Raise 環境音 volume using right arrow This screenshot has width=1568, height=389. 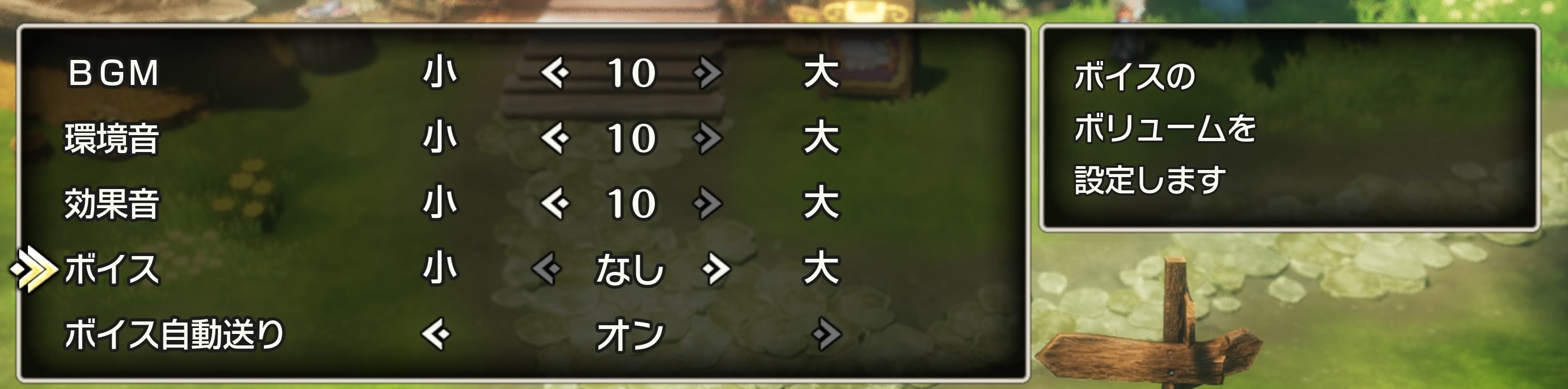click(x=707, y=138)
